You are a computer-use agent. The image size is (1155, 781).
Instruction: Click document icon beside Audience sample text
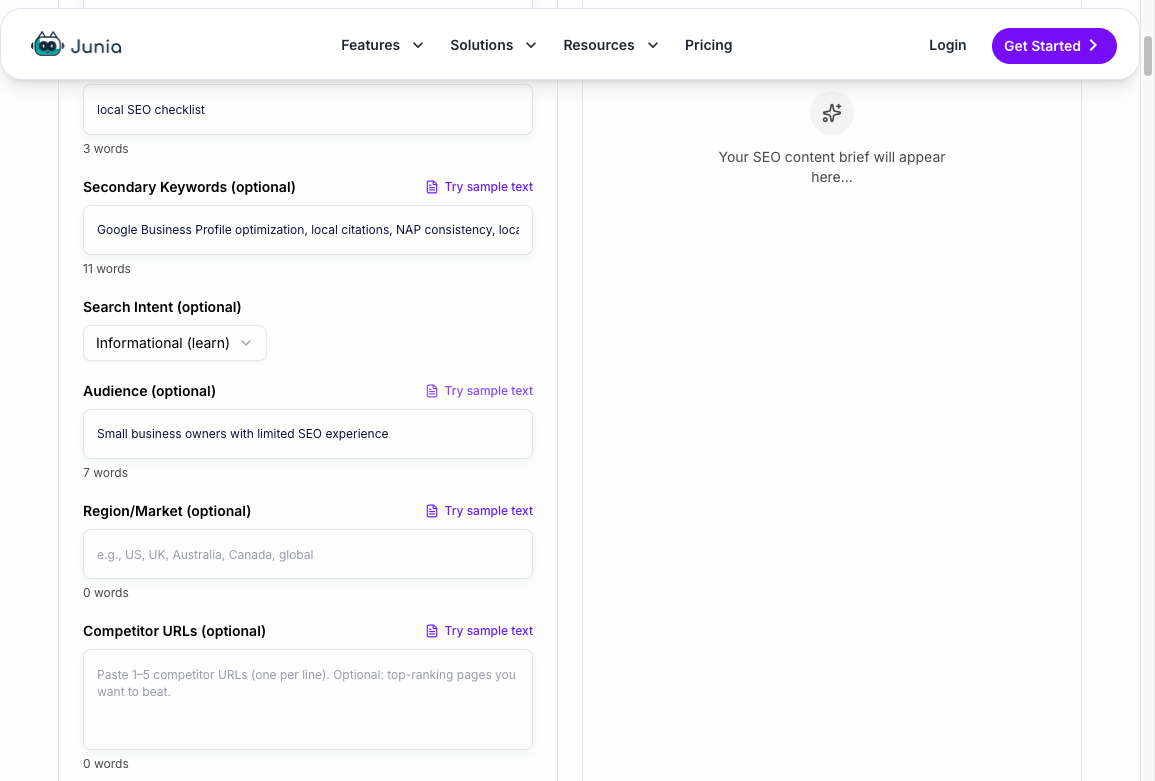[x=432, y=391]
